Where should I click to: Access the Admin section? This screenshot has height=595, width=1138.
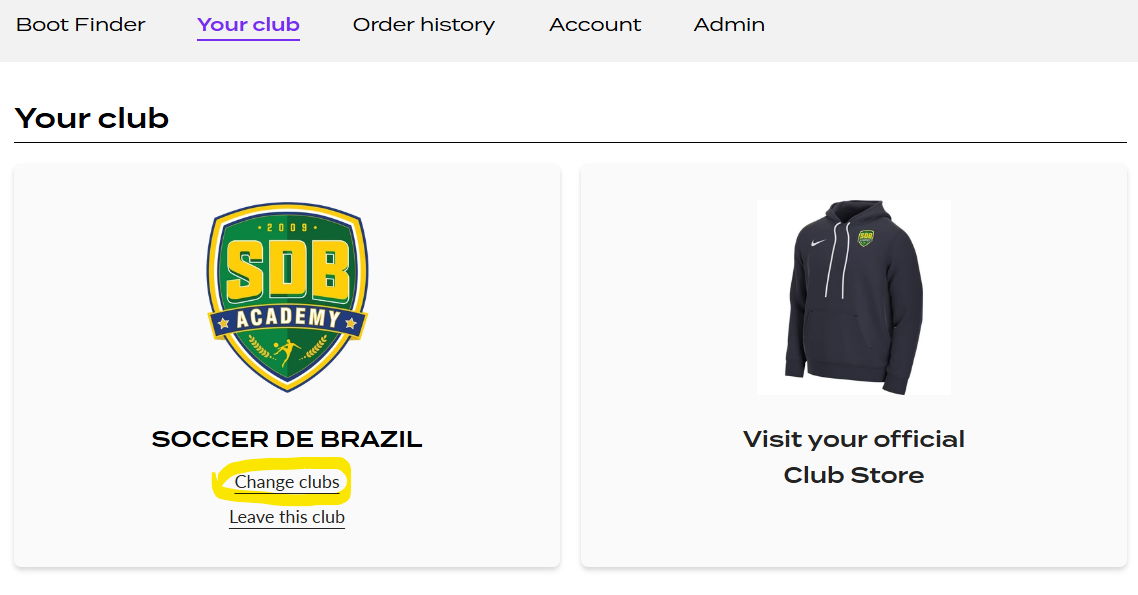coord(729,25)
